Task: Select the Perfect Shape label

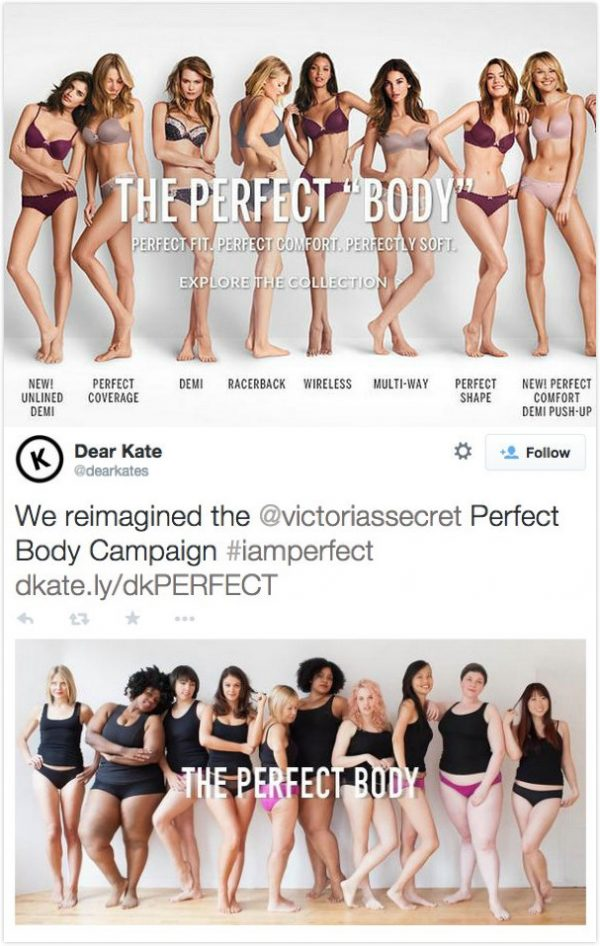Action: [476, 390]
